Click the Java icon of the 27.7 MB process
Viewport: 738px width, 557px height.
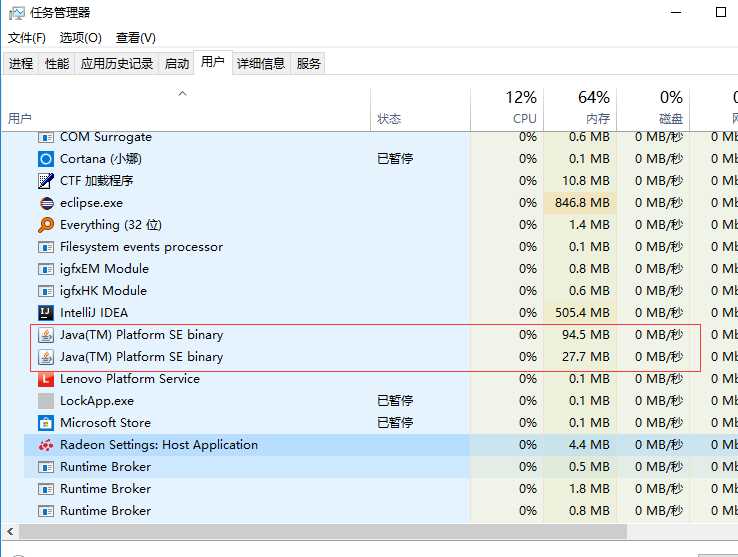46,357
